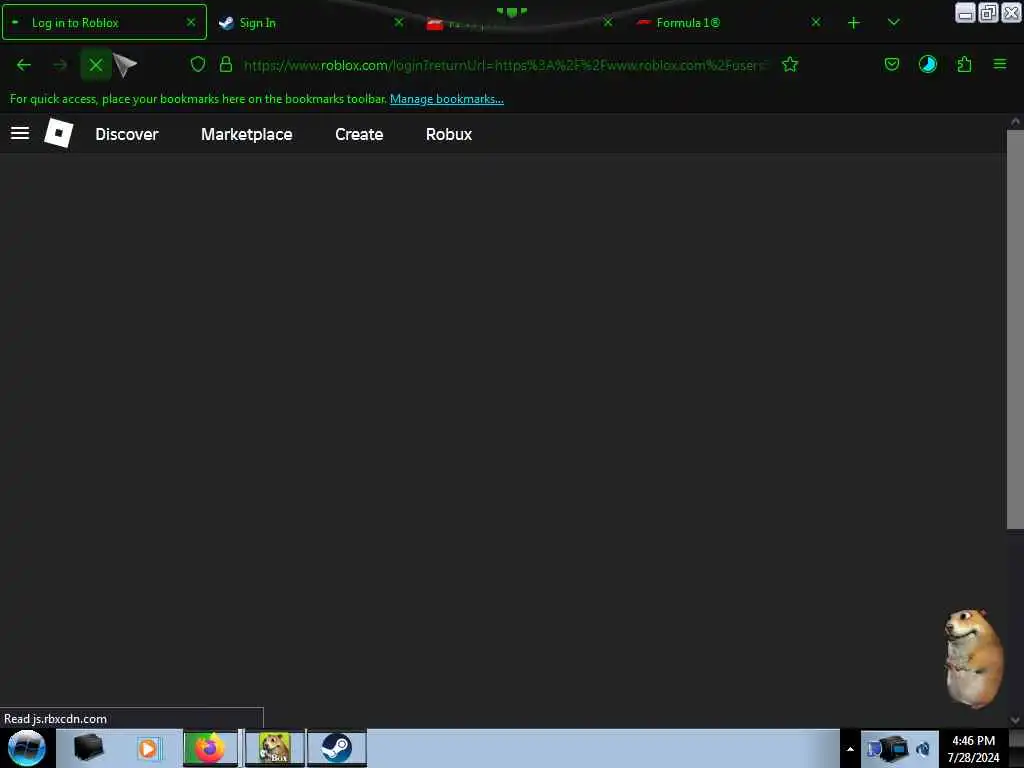This screenshot has height=768, width=1024.
Task: Stop loading the Roblox page
Action: (x=95, y=65)
